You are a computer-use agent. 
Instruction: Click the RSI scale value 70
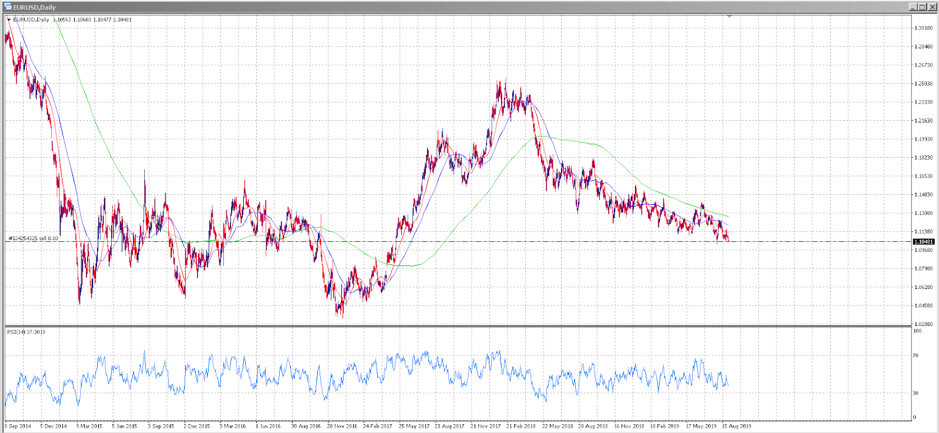coord(915,355)
